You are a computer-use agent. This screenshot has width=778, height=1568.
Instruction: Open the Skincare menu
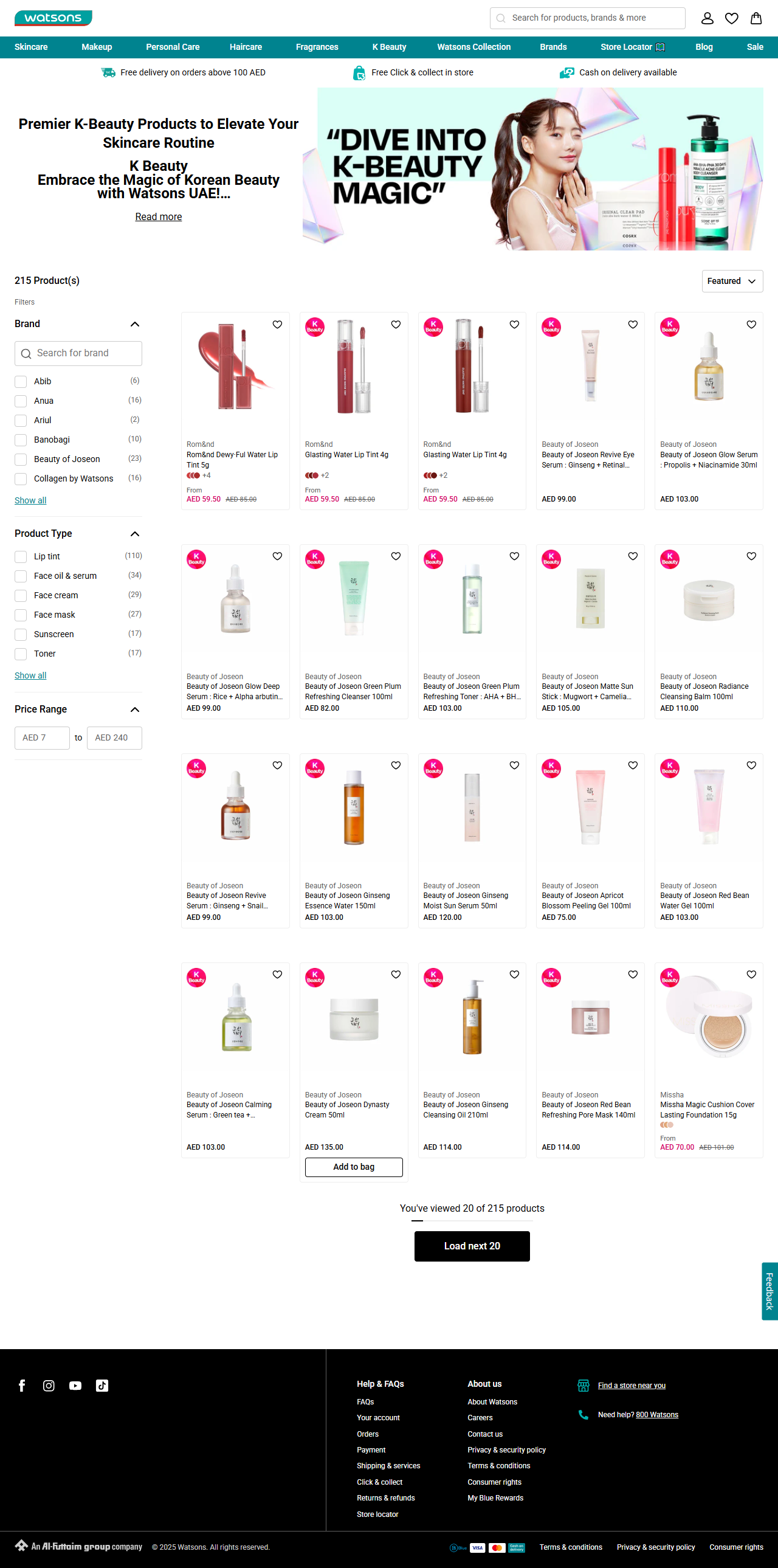point(31,47)
